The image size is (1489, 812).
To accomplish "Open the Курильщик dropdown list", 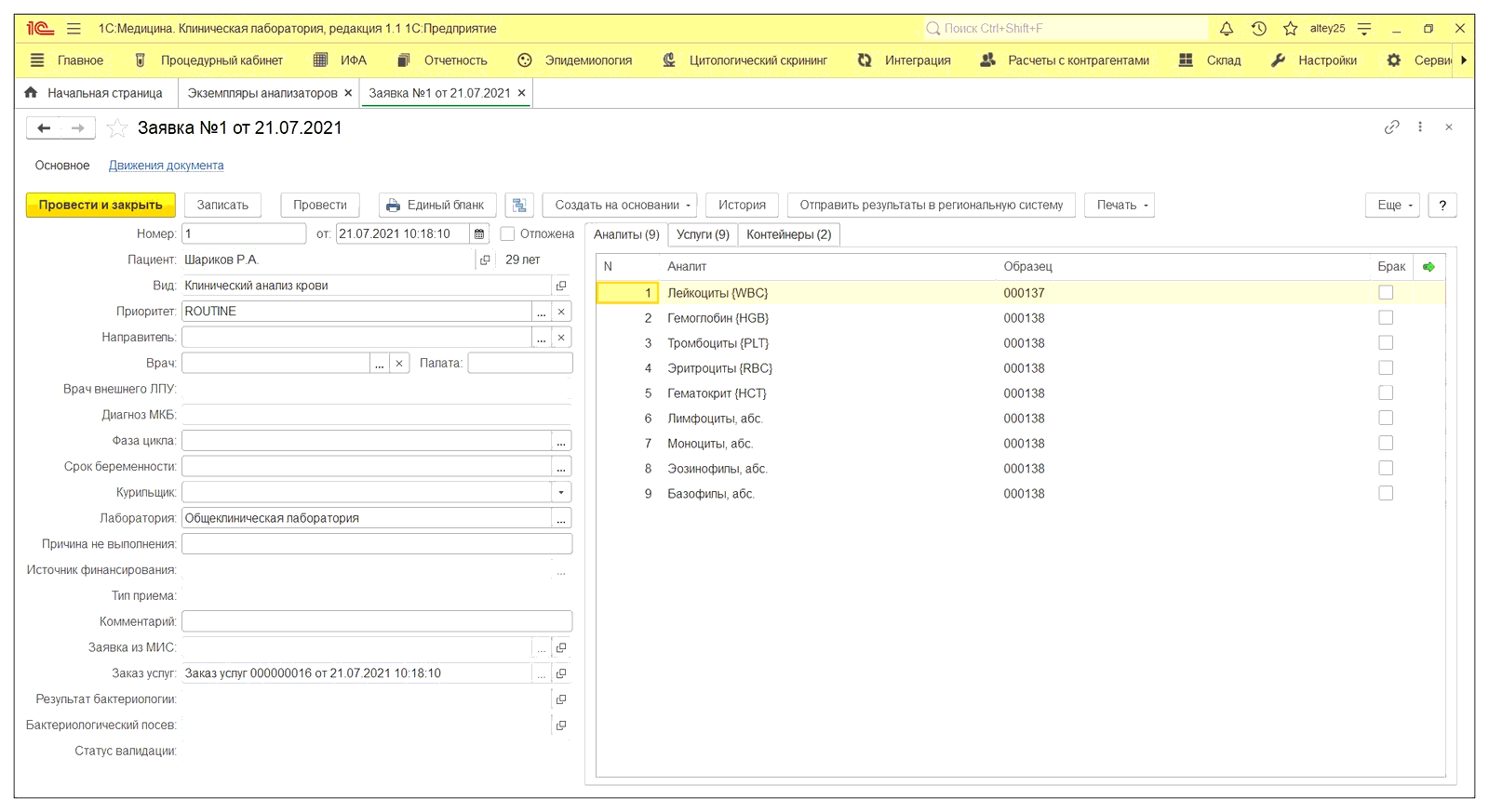I will pos(561,493).
